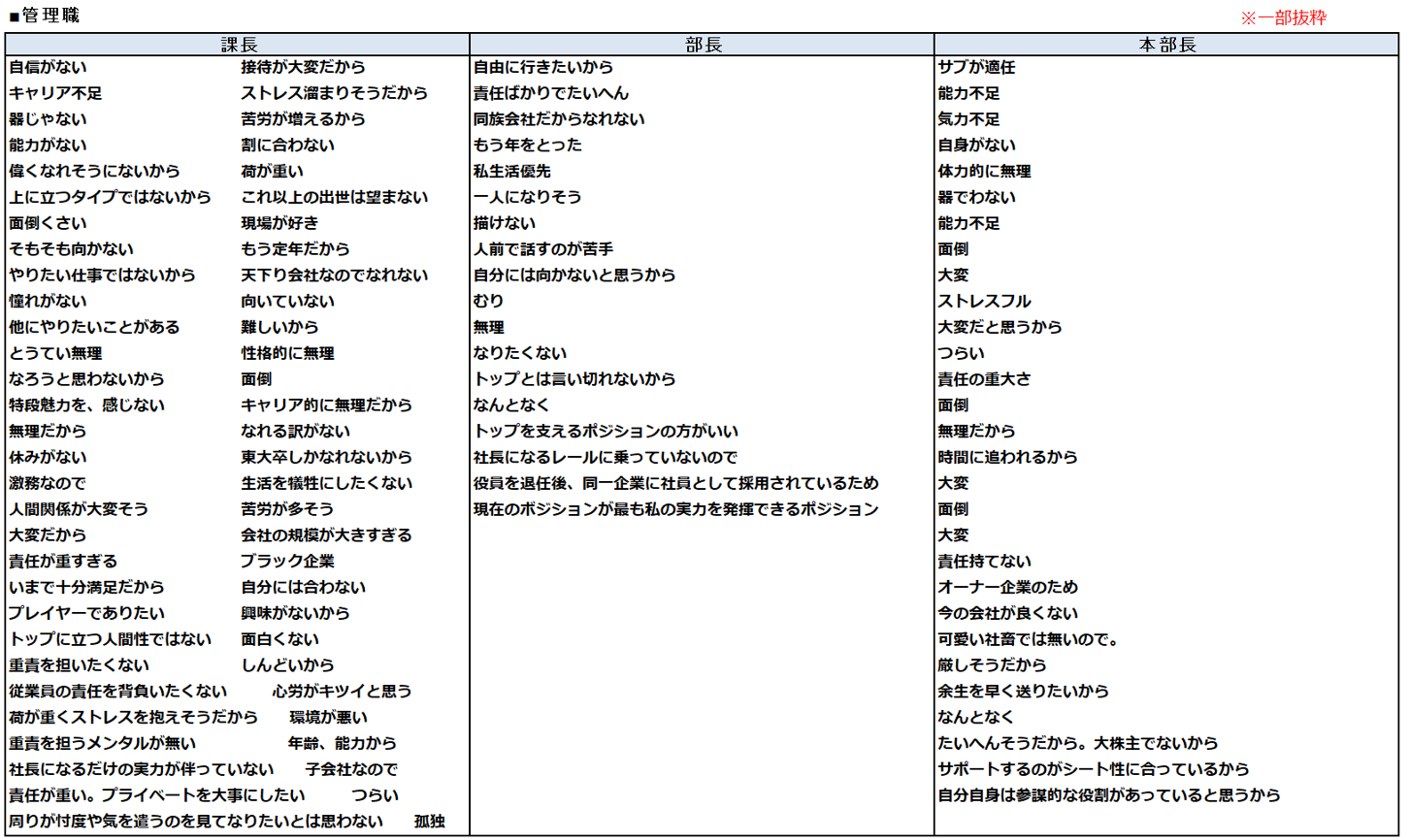Select 時間に追われるから

point(1007,457)
